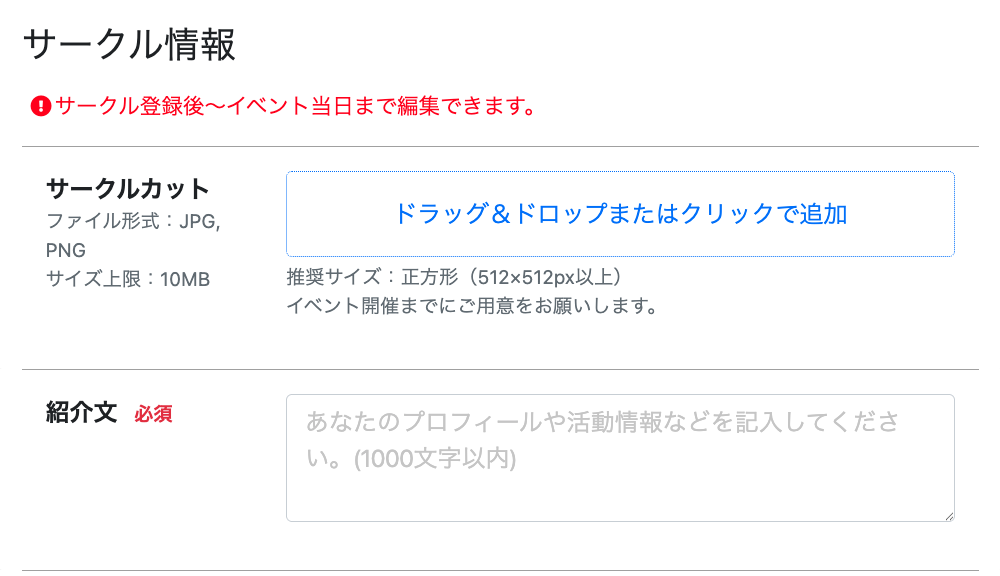Select the サークル情報 page heading
The height and width of the screenshot is (576, 1000).
(129, 45)
